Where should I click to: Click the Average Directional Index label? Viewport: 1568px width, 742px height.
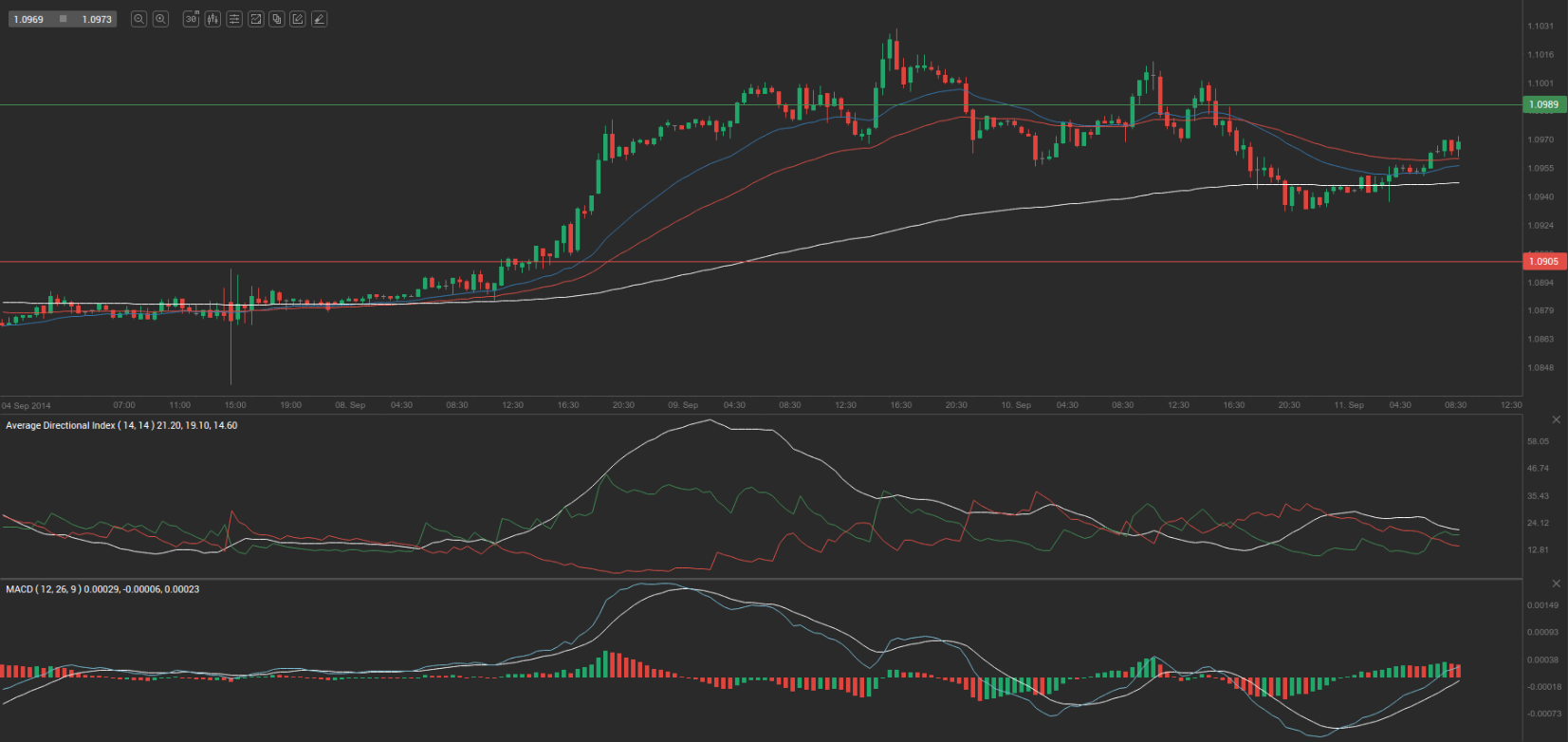121,426
